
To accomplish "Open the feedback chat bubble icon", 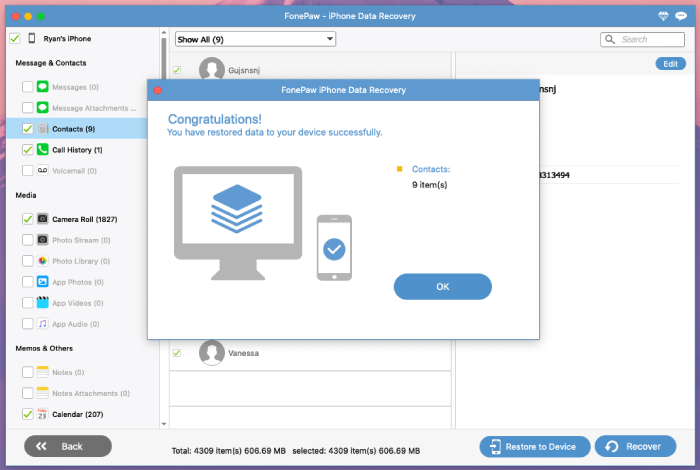I will tap(681, 16).
